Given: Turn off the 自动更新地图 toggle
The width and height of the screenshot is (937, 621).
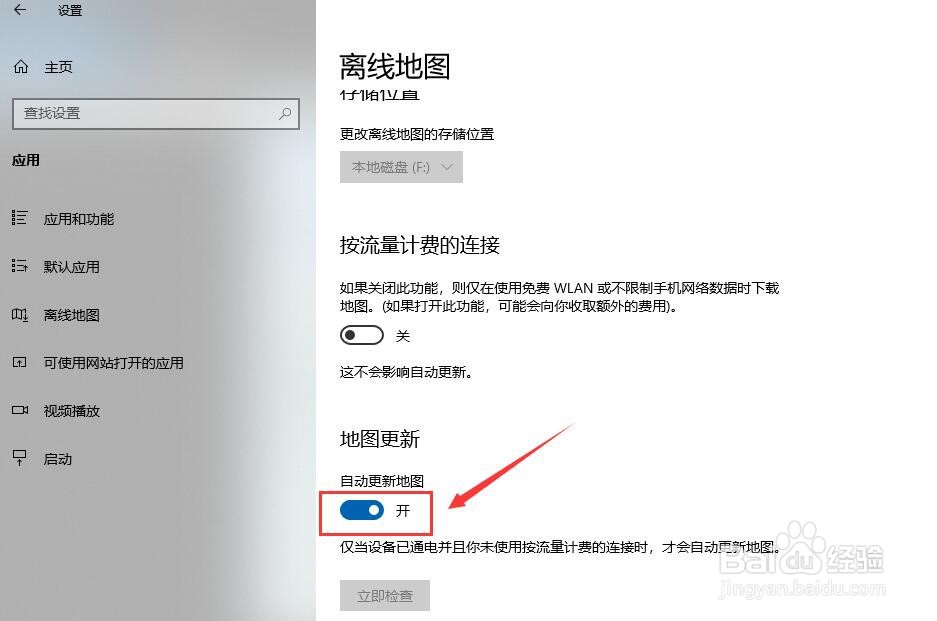Looking at the screenshot, I should (362, 510).
